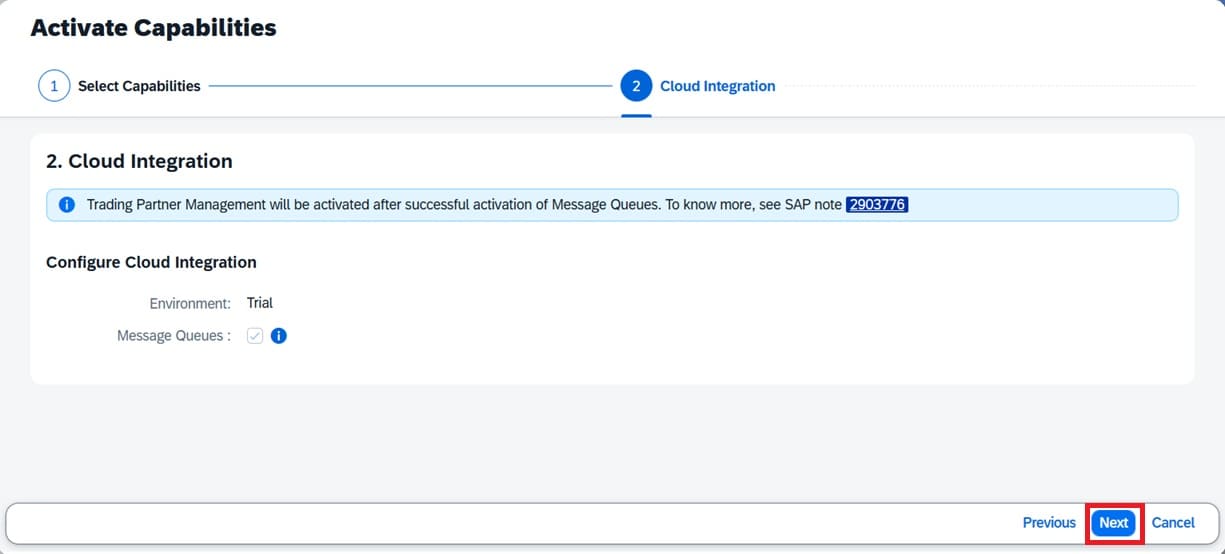Go to the Select Capabilities step label

[x=139, y=86]
